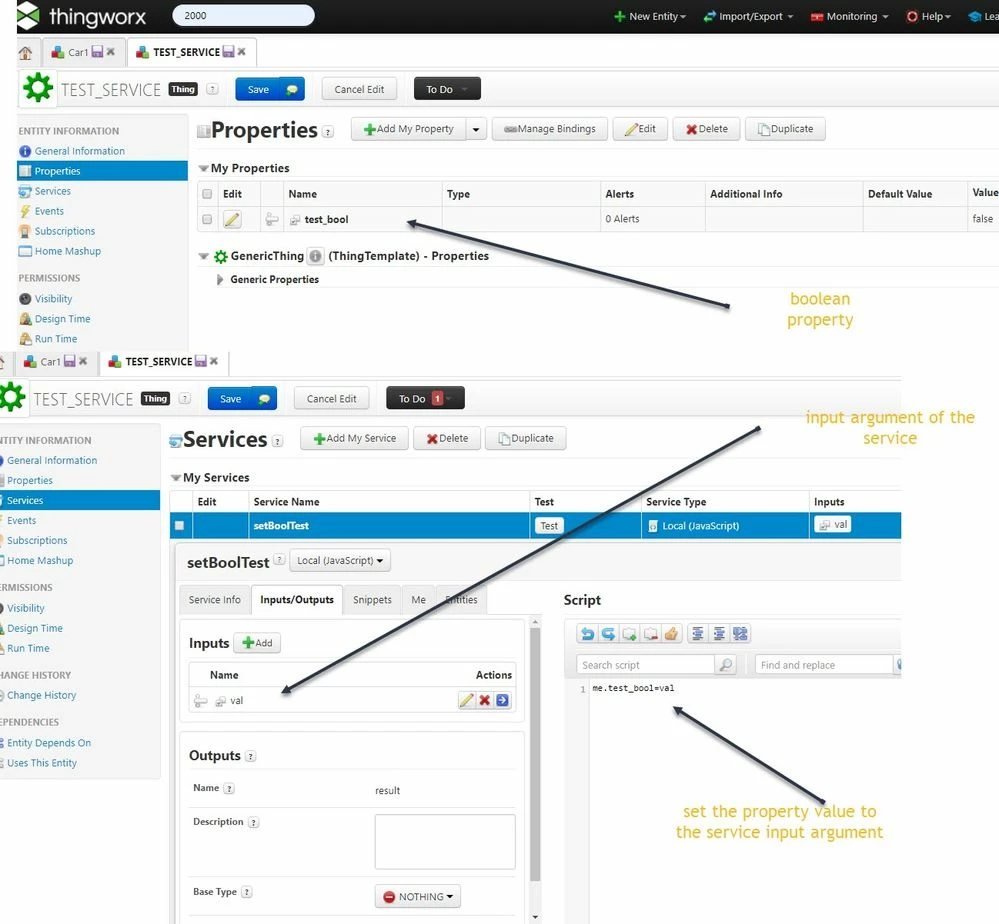The width and height of the screenshot is (999, 924).
Task: Click the ThingWorx logo icon
Action: 27,16
